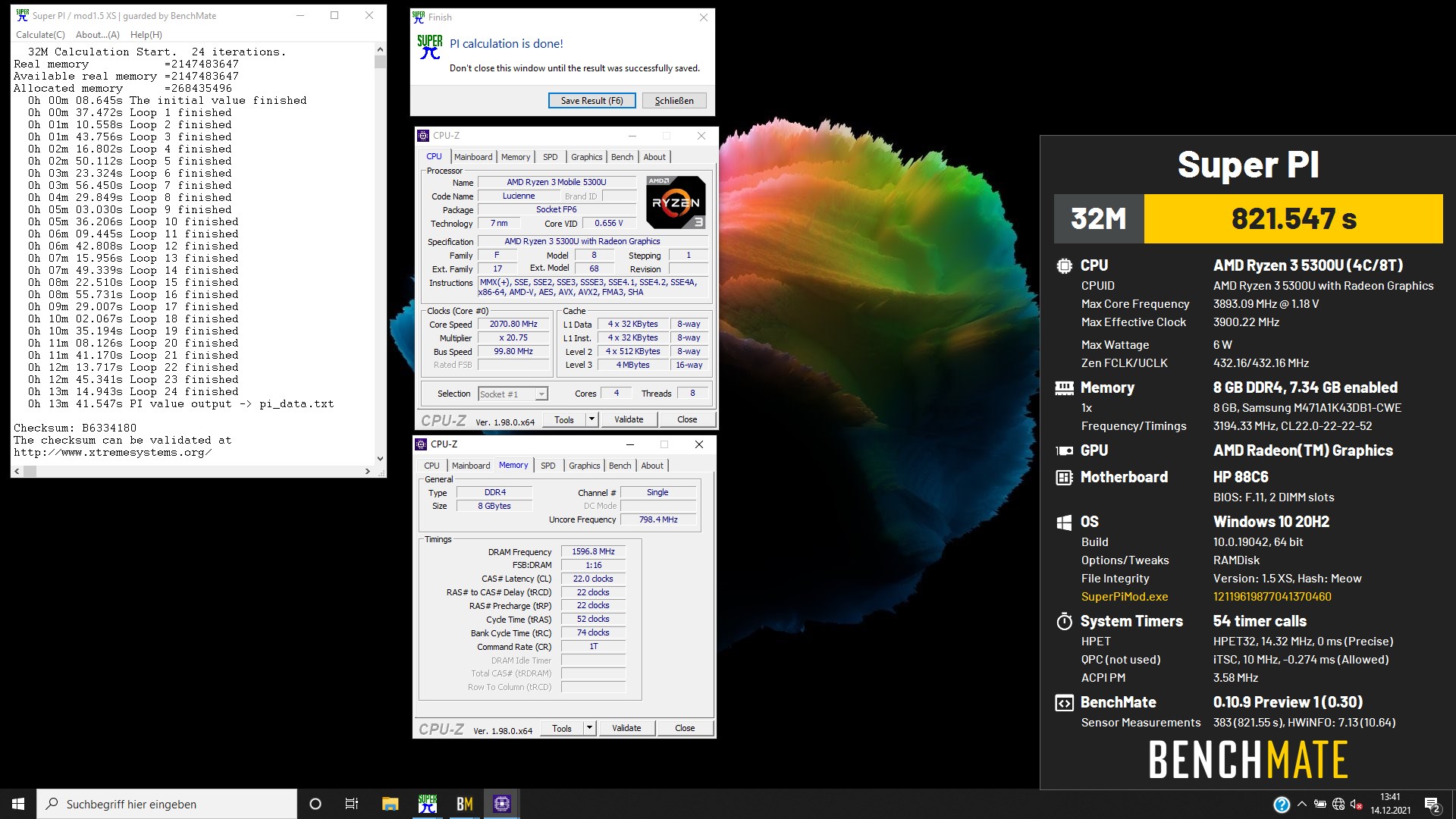The height and width of the screenshot is (819, 1456).
Task: Expand Tools dropdown arrow in lower CPU-Z
Action: click(589, 729)
